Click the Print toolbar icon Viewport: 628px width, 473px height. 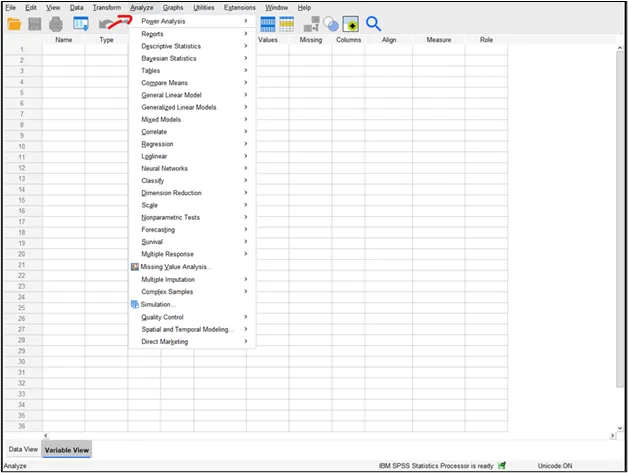pos(56,24)
